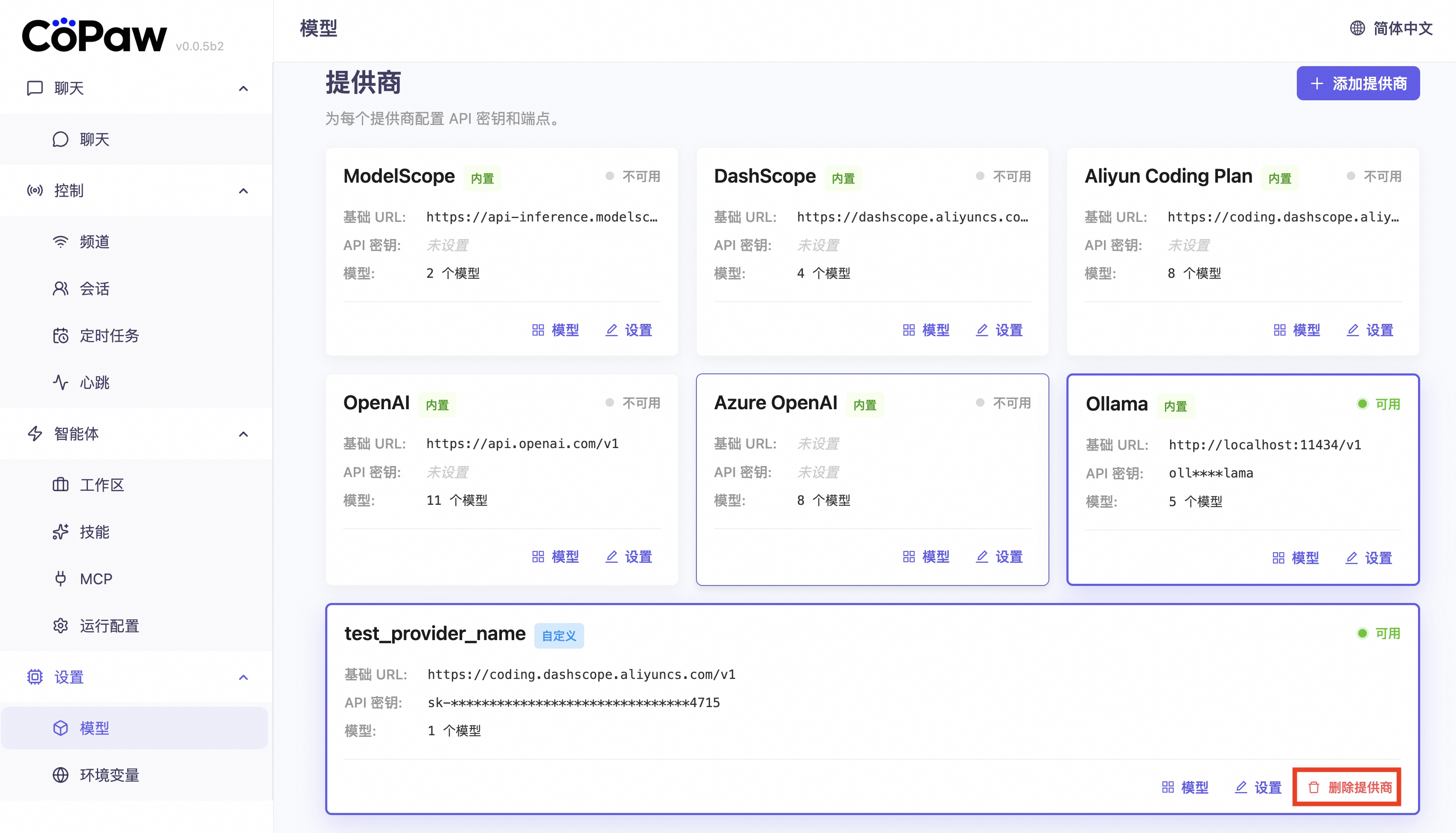
Task: Open the MCP plug icon item
Action: [96, 578]
